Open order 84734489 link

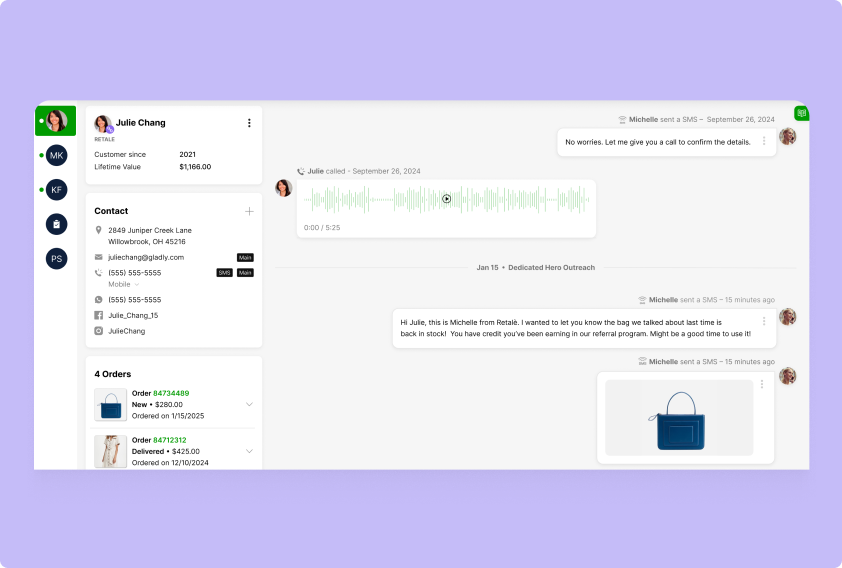(x=171, y=393)
